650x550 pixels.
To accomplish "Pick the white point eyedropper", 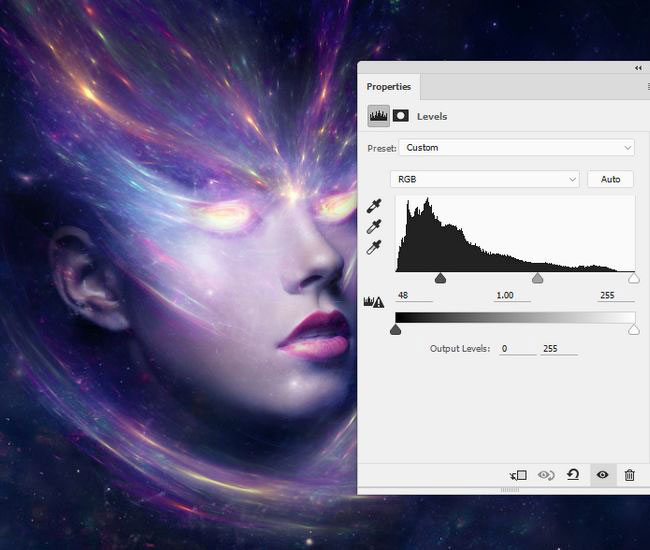I will pos(374,247).
